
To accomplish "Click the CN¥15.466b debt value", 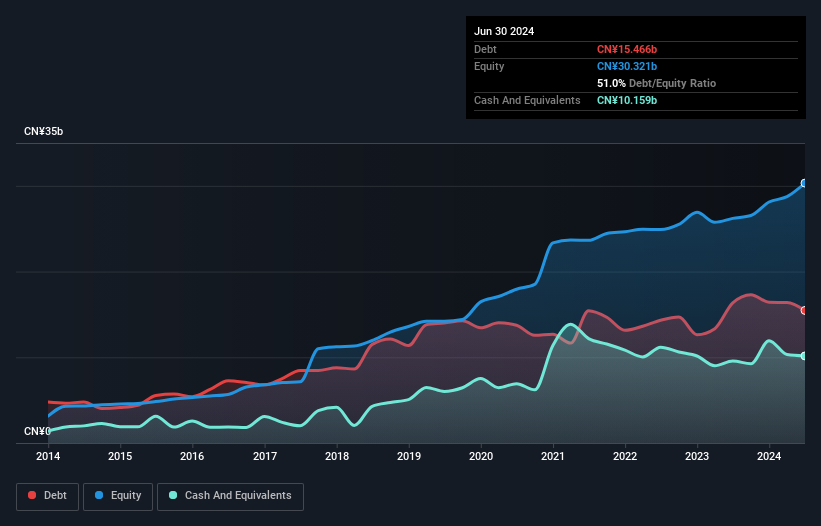I will (x=627, y=49).
